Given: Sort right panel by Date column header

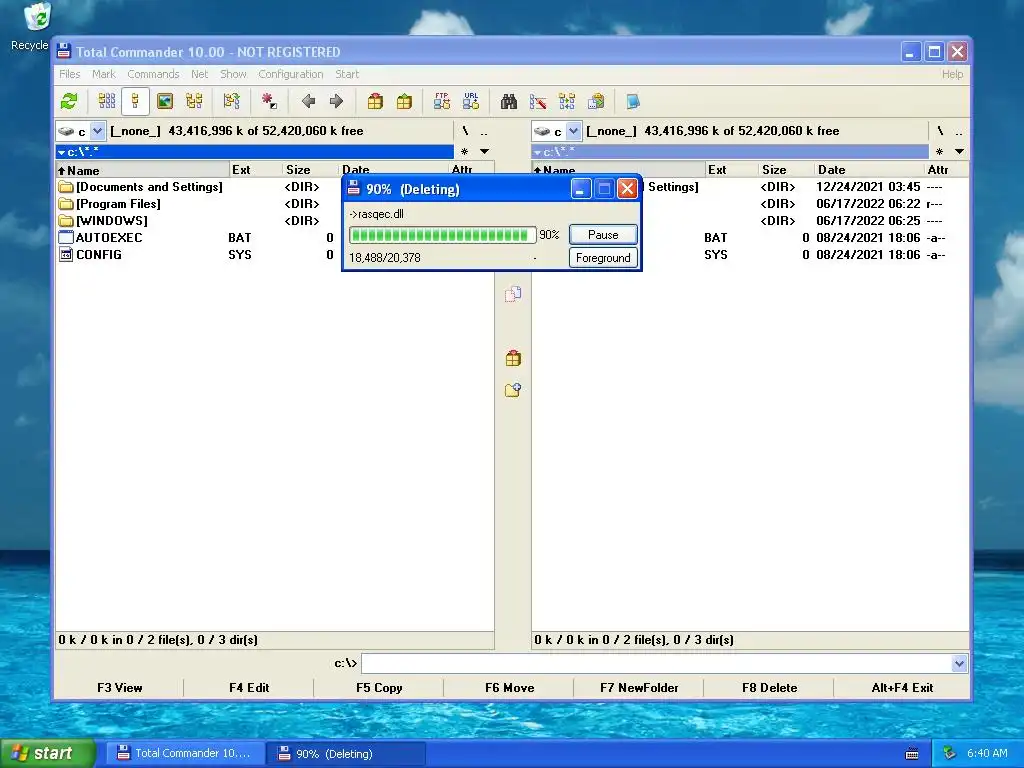Looking at the screenshot, I should (870, 170).
